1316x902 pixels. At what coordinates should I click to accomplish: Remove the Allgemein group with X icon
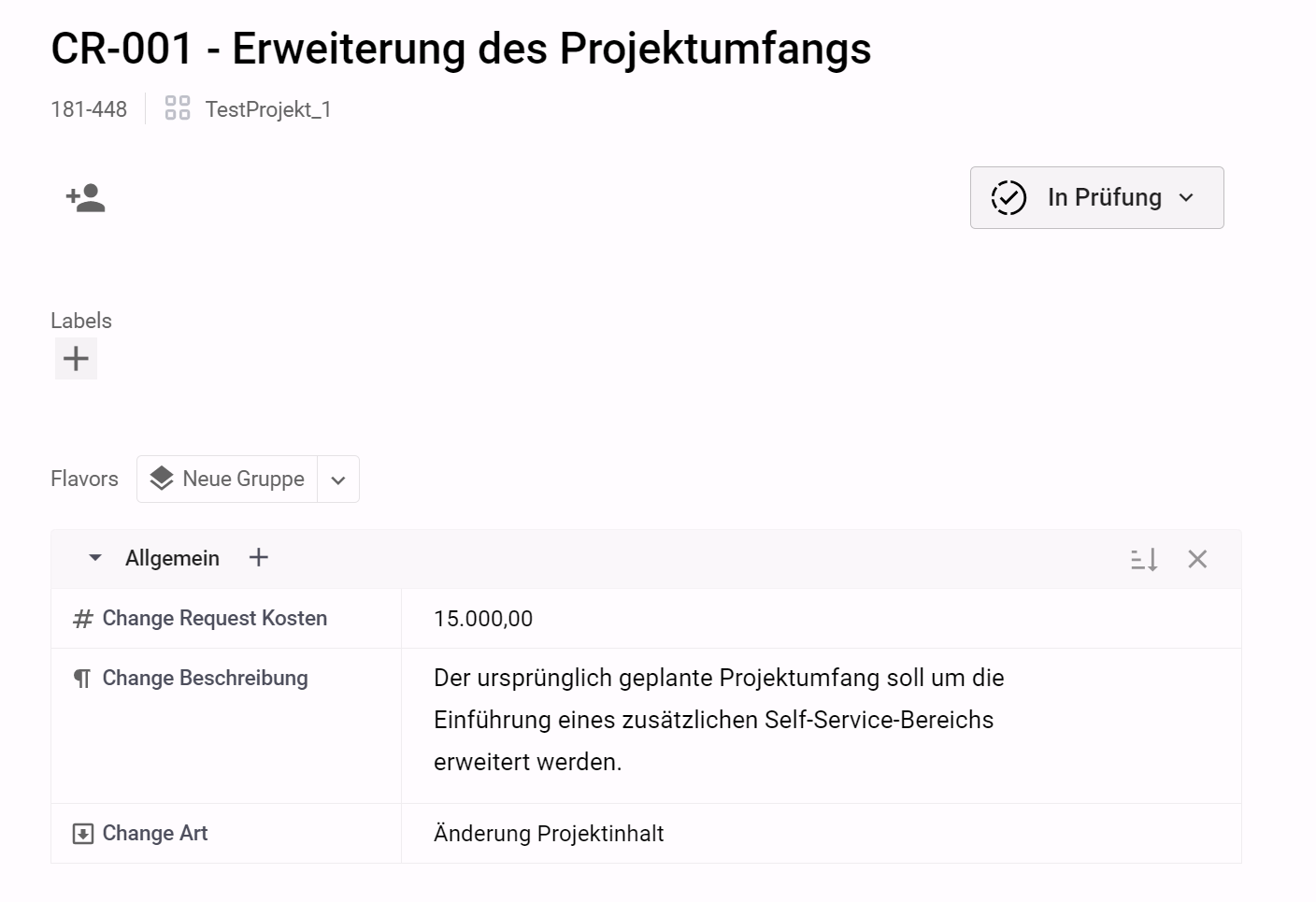pos(1197,559)
